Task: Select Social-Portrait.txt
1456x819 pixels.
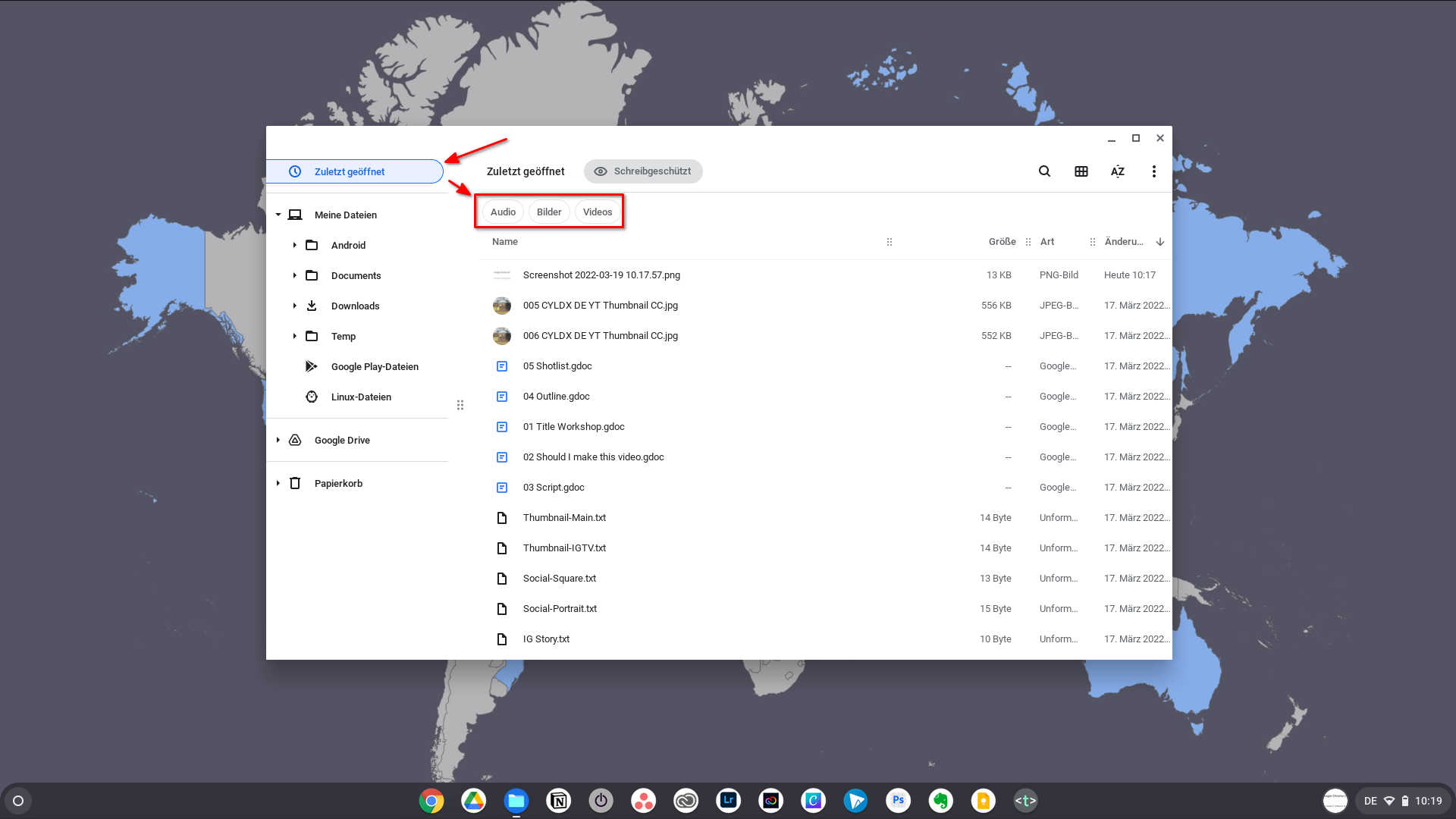Action: pos(825,609)
